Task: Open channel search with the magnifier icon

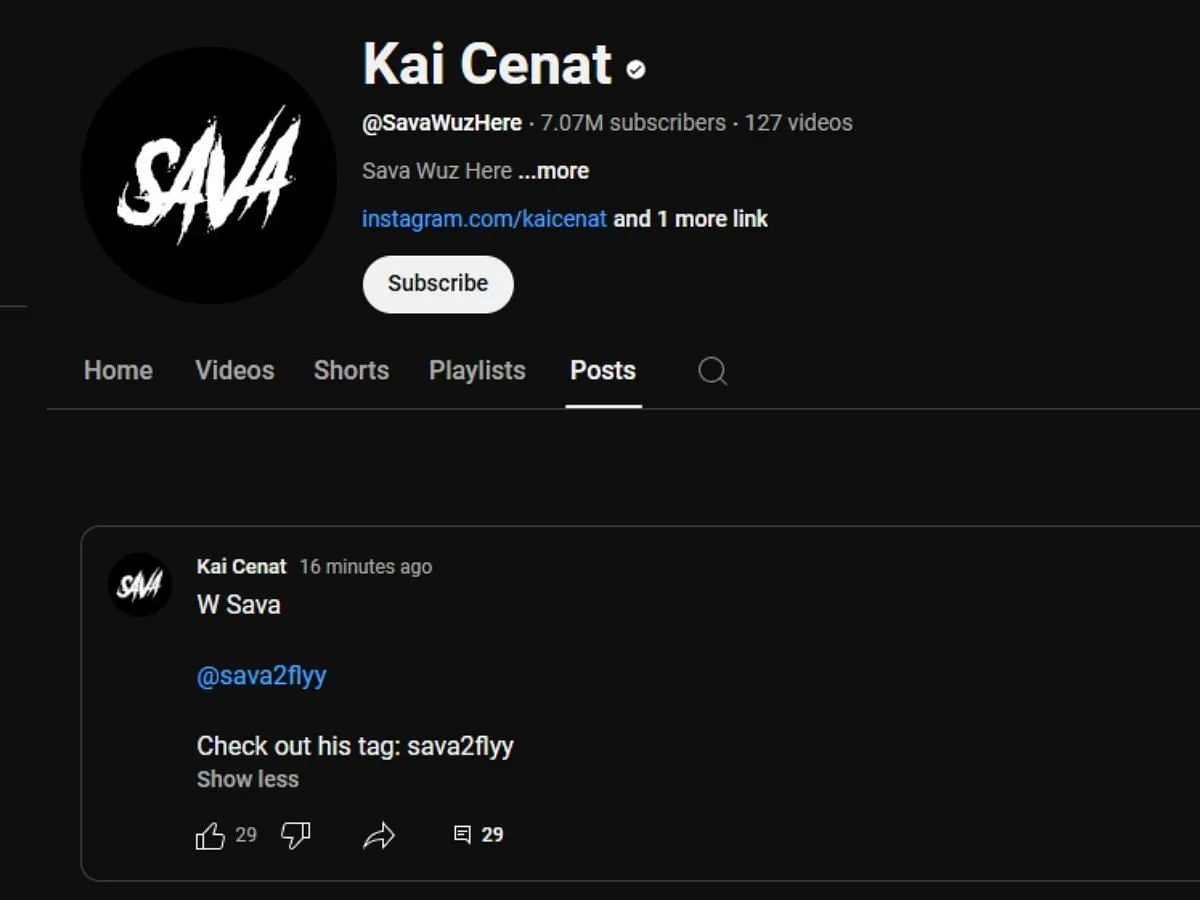Action: [712, 371]
